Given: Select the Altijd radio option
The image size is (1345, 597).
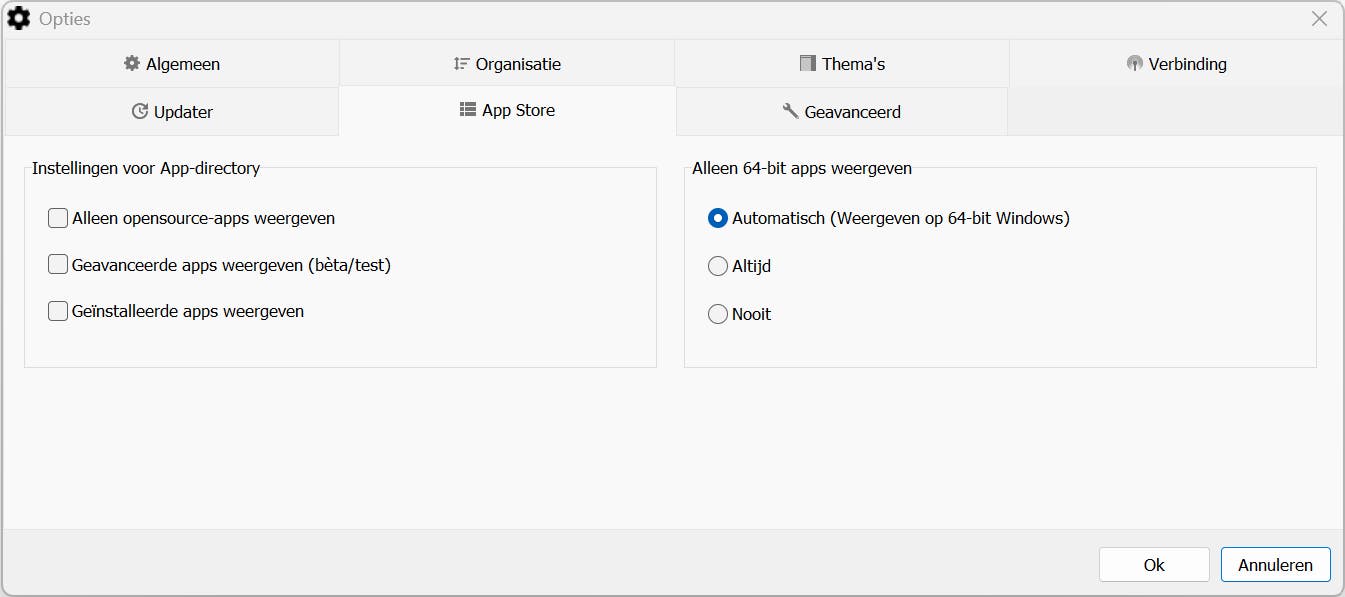Looking at the screenshot, I should (x=717, y=266).
